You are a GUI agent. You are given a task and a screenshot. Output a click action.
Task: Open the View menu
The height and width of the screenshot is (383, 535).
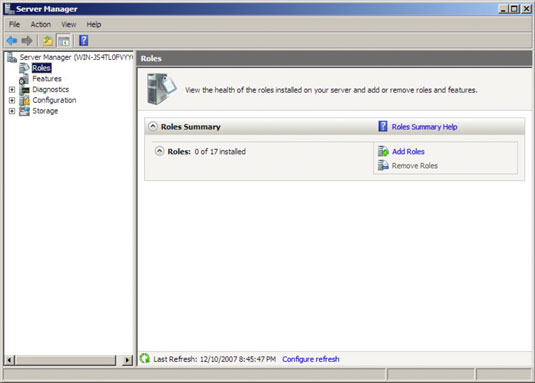69,25
